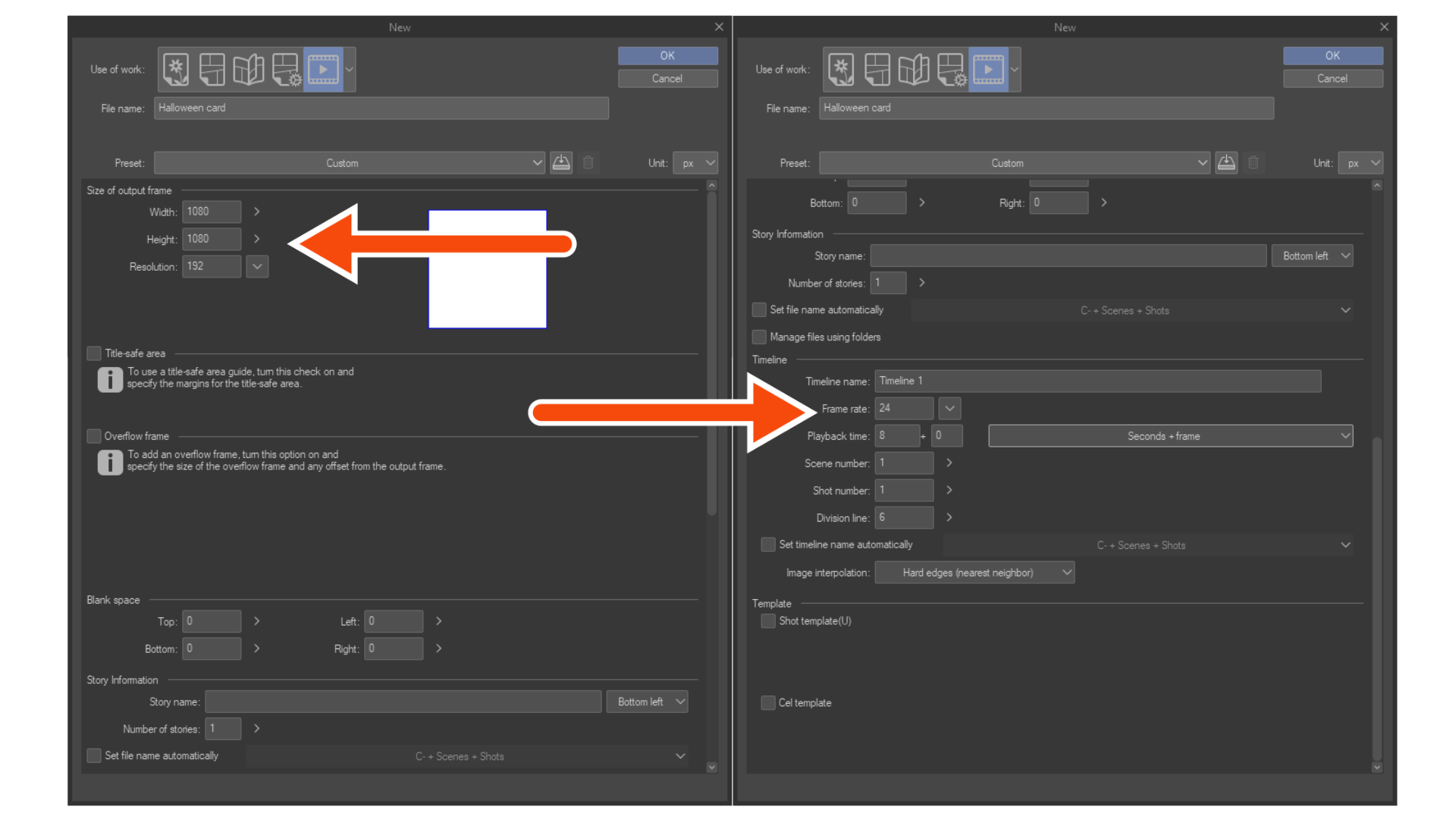This screenshot has height=819, width=1456.
Task: Click Cancel in the left dialog
Action: [667, 78]
